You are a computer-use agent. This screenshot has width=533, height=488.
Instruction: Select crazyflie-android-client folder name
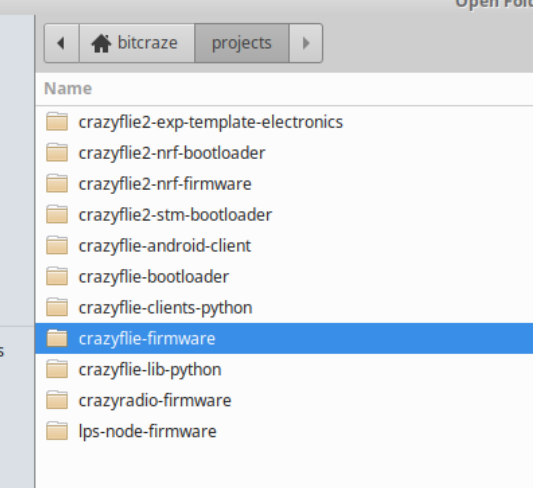tap(165, 246)
